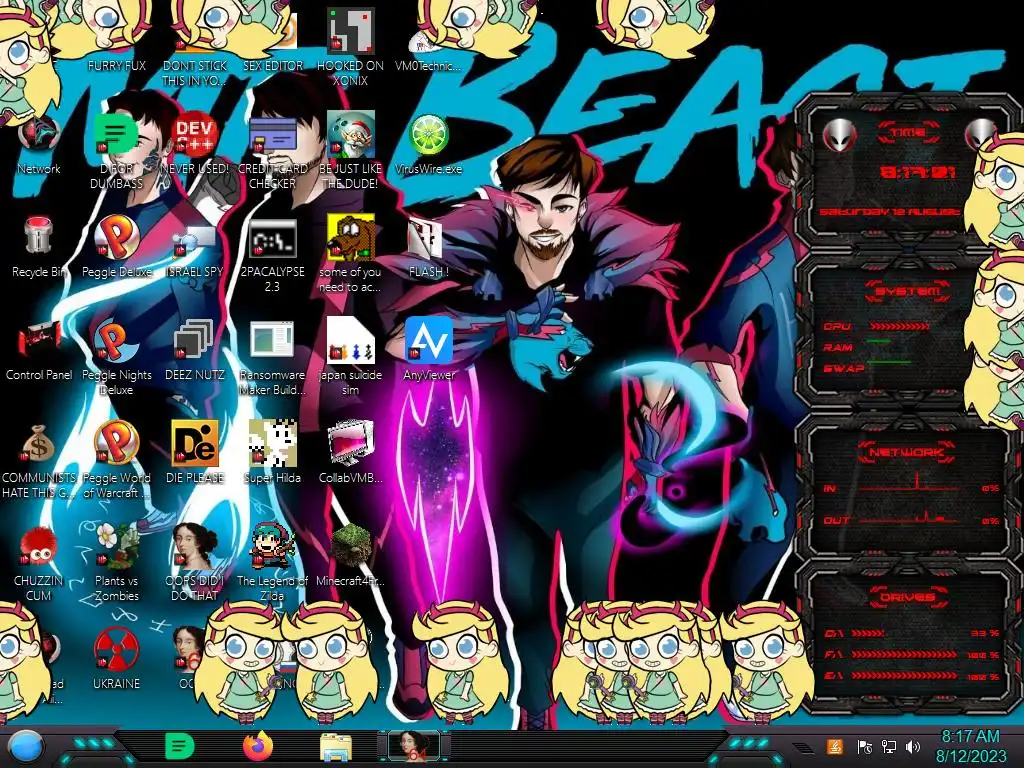This screenshot has height=768, width=1024.
Task: Open CollabVMB... monitor icon
Action: click(350, 453)
